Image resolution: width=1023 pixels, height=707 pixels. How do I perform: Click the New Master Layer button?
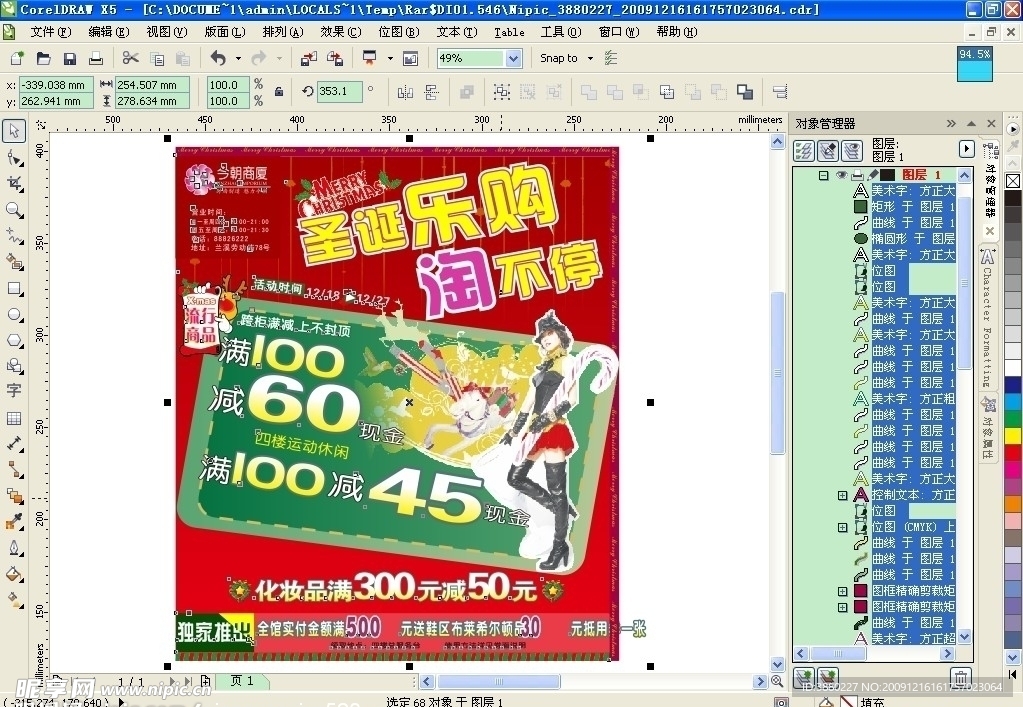point(828,677)
